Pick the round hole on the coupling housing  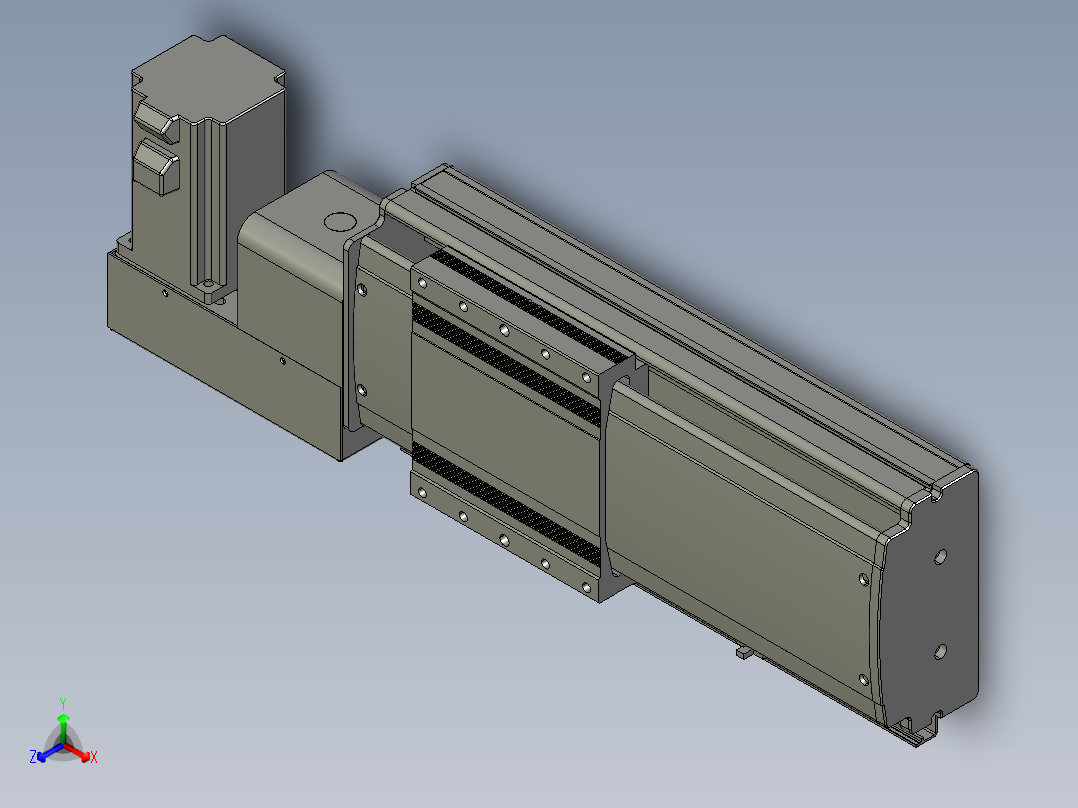(339, 221)
